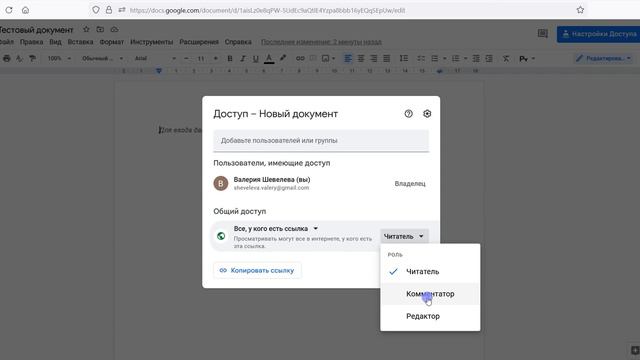Justify the text
Screen dimensions: 640x360
[x=387, y=58]
